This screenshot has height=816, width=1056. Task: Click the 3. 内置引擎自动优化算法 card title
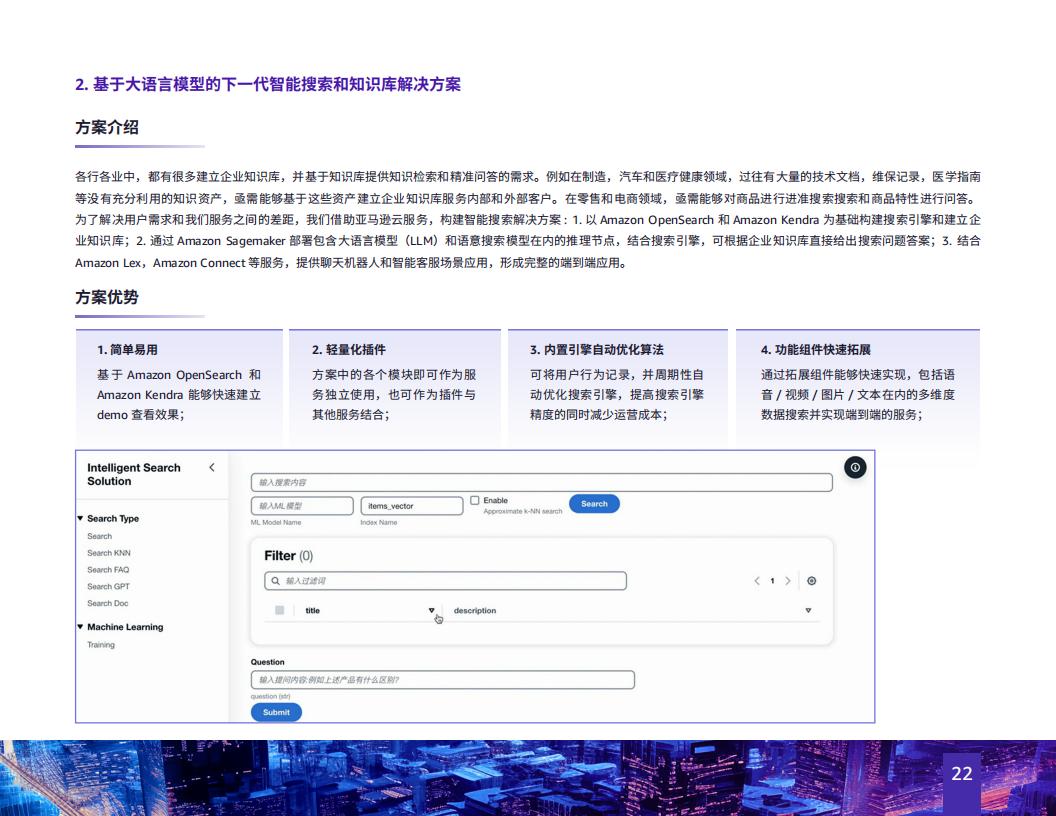tap(597, 349)
